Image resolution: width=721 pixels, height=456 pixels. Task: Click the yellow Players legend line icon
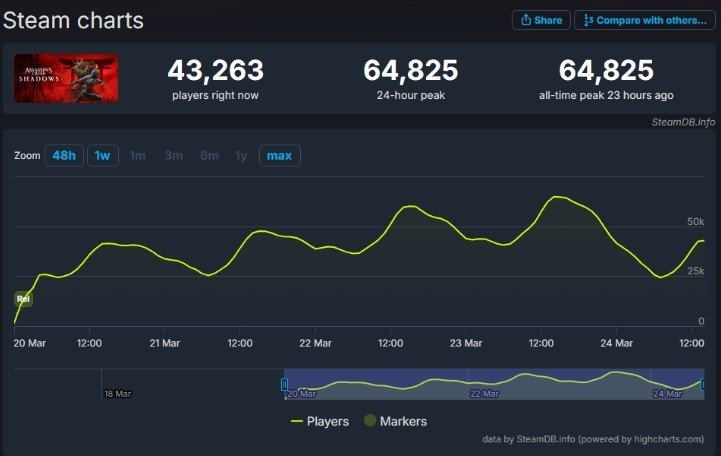pos(297,421)
